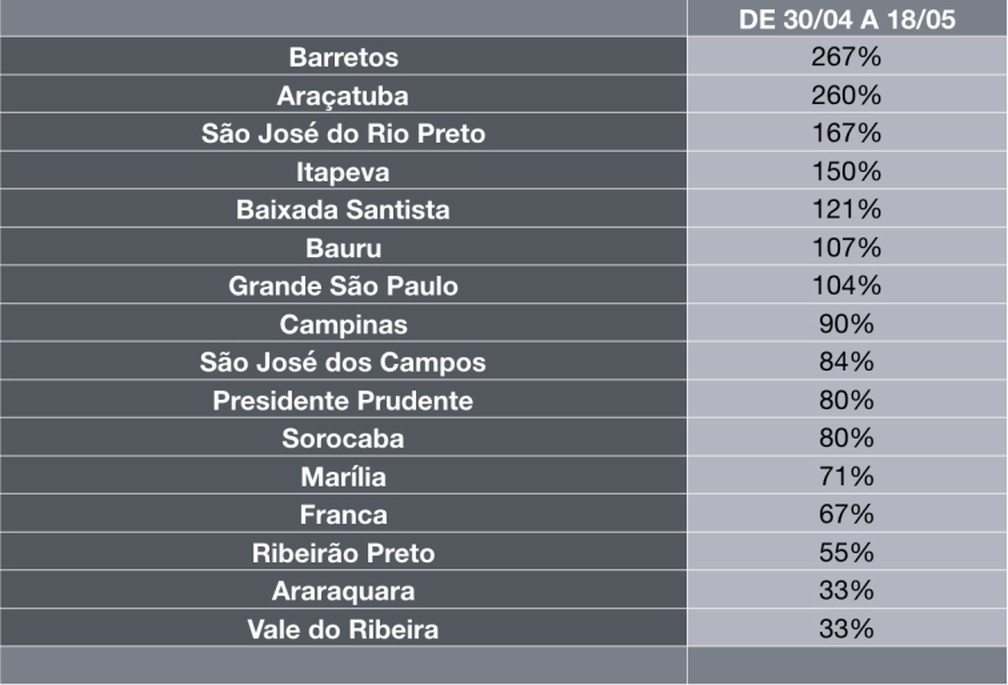The image size is (1008, 685).
Task: Click the Araraquara row label
Action: (343, 591)
